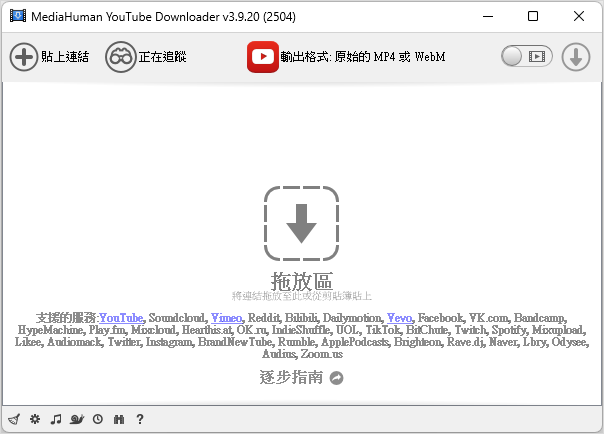Open the Vimeo supported service link
Screen dimensions: 604x434
click(226, 317)
